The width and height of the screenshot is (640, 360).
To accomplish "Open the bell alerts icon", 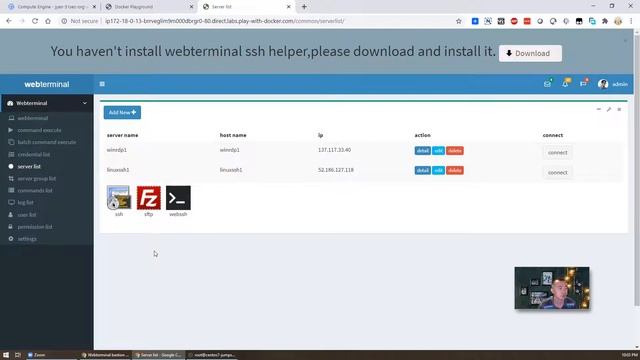I will pos(565,84).
